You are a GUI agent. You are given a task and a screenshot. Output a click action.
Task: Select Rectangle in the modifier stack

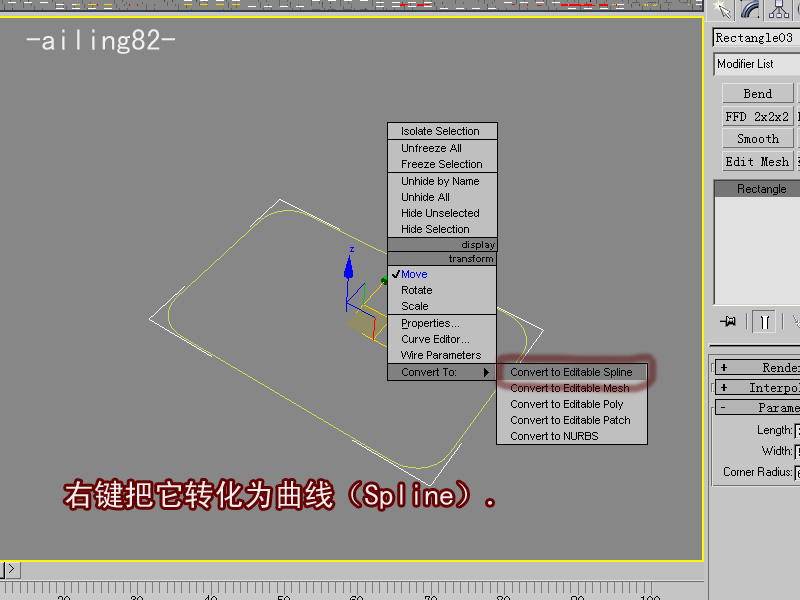pos(757,189)
